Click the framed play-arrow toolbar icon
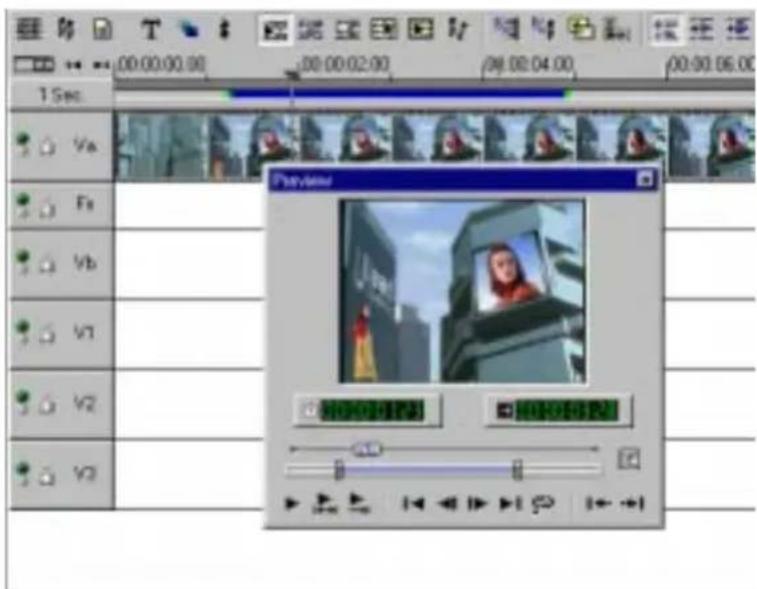Image resolution: width=757 pixels, height=589 pixels. click(421, 29)
